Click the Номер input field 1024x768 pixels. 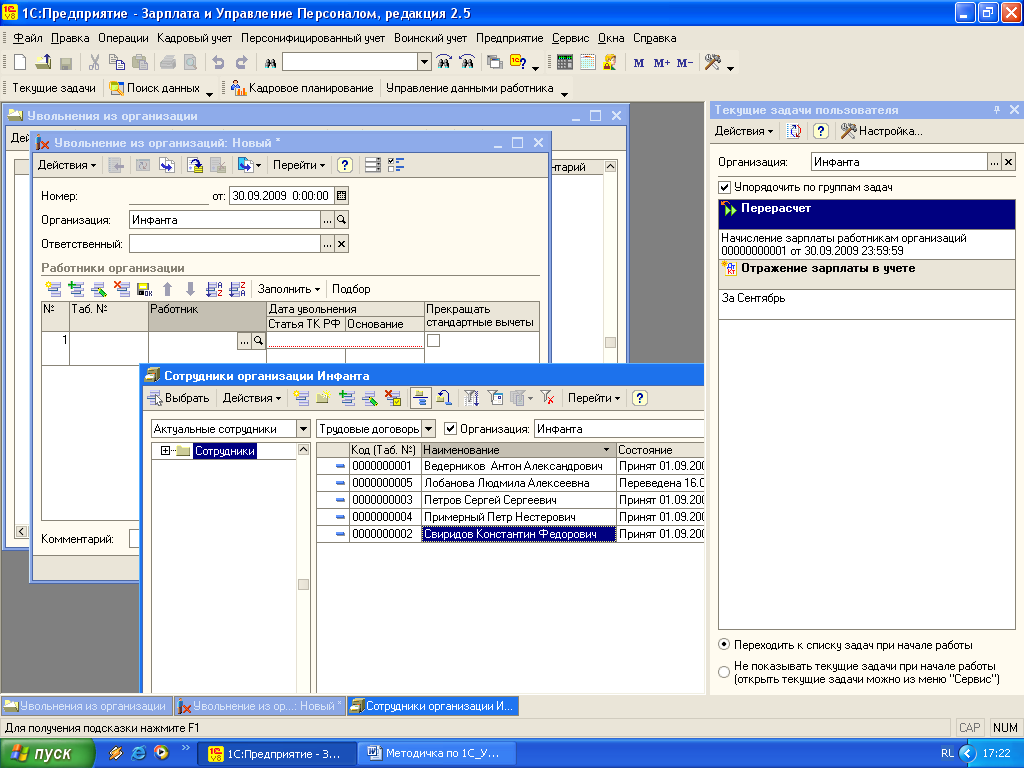pos(168,195)
